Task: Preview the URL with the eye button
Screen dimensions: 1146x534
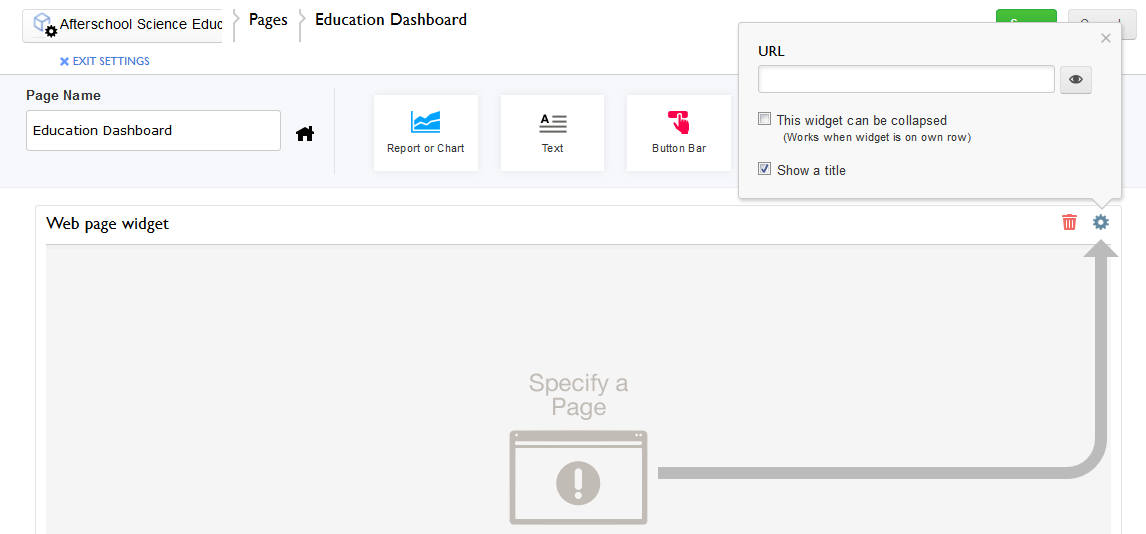Action: point(1076,80)
